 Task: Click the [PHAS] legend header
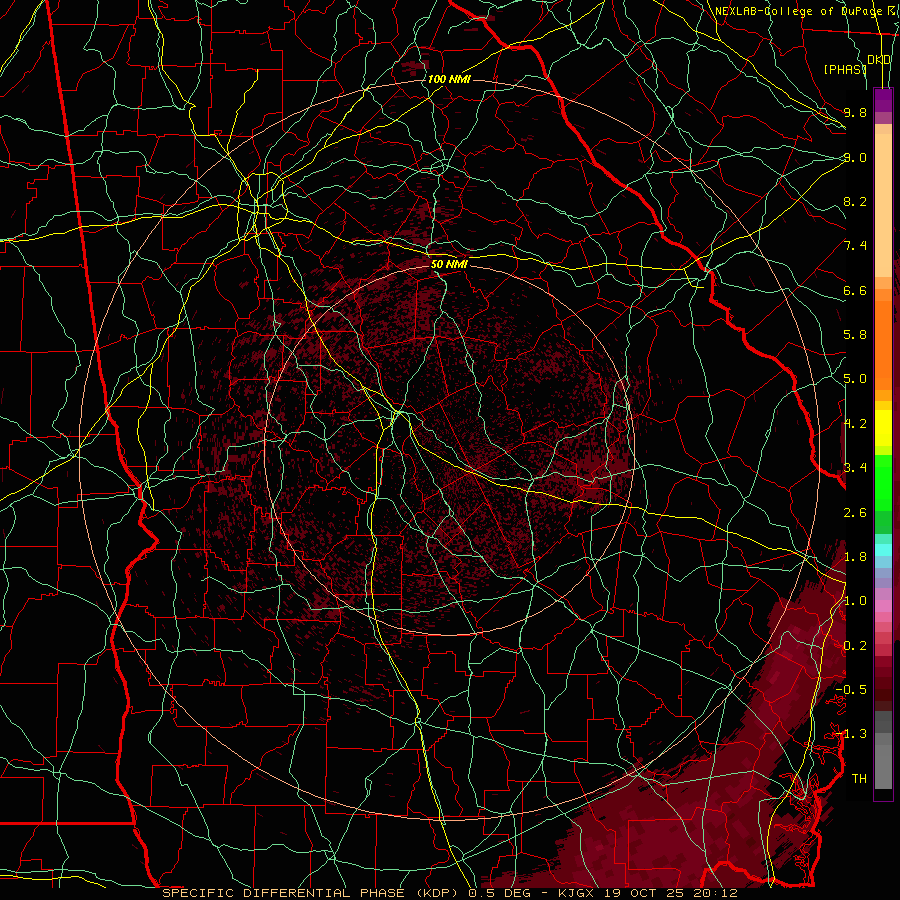[x=845, y=69]
